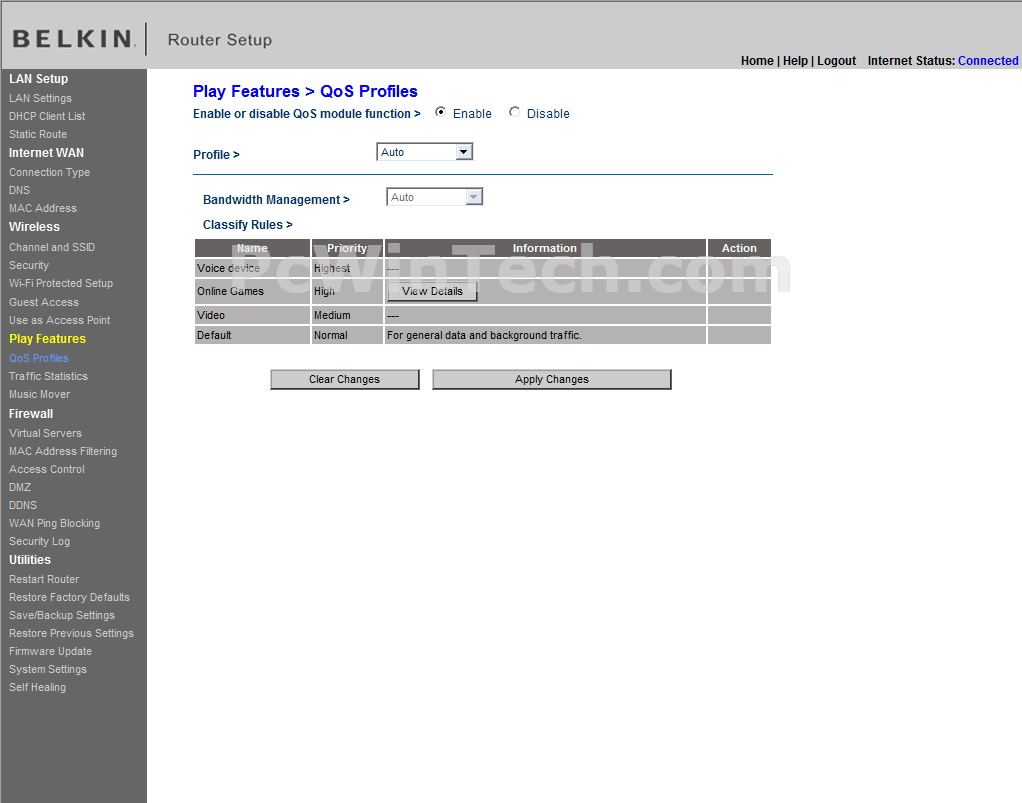Screen dimensions: 1022x803
Task: Click the Firewall section heading
Action: click(x=31, y=414)
